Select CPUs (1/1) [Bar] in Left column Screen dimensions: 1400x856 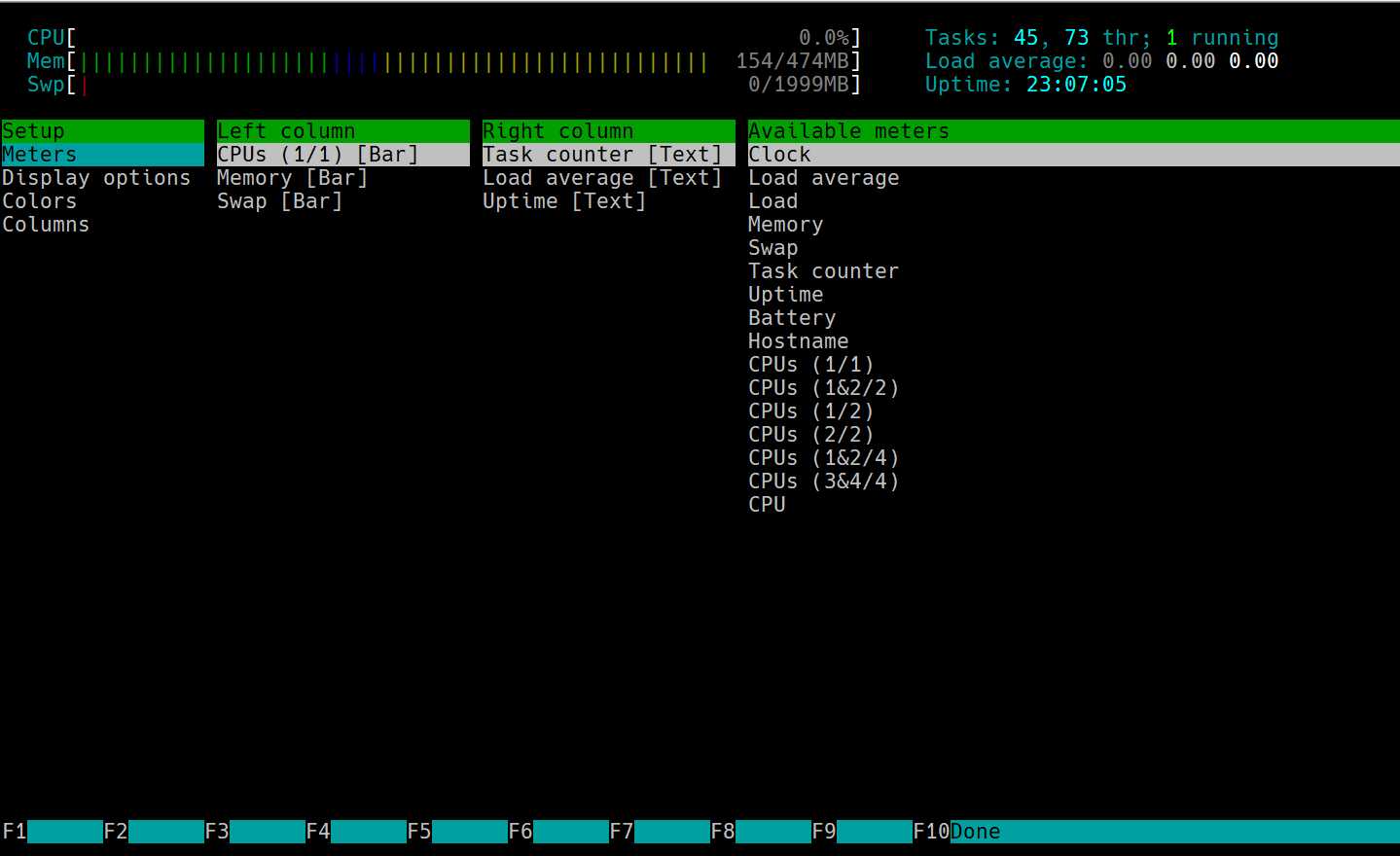tap(342, 155)
